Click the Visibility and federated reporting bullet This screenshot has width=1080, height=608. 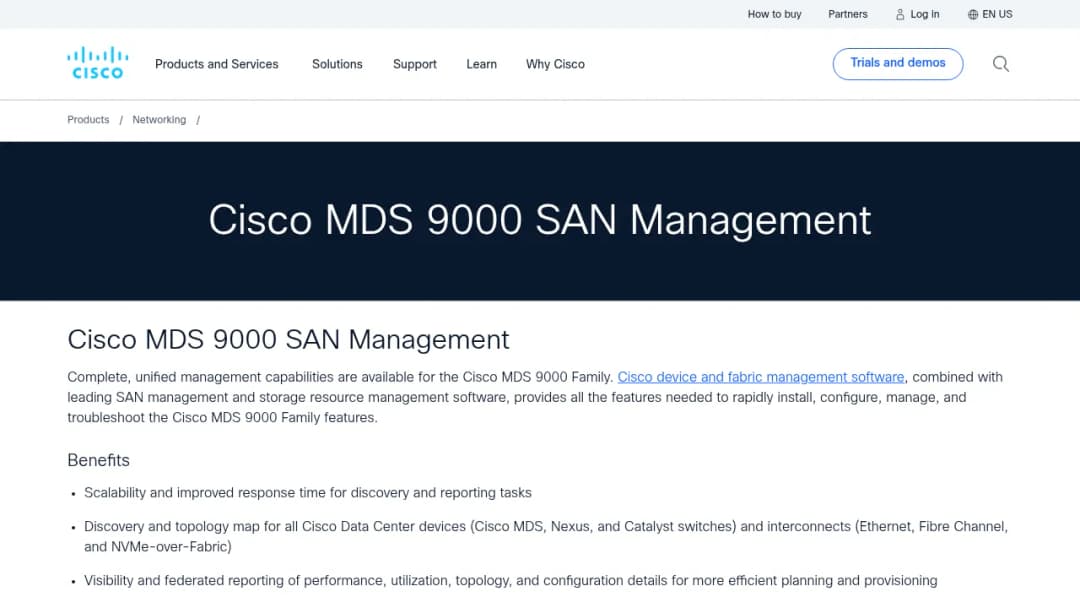(510, 580)
